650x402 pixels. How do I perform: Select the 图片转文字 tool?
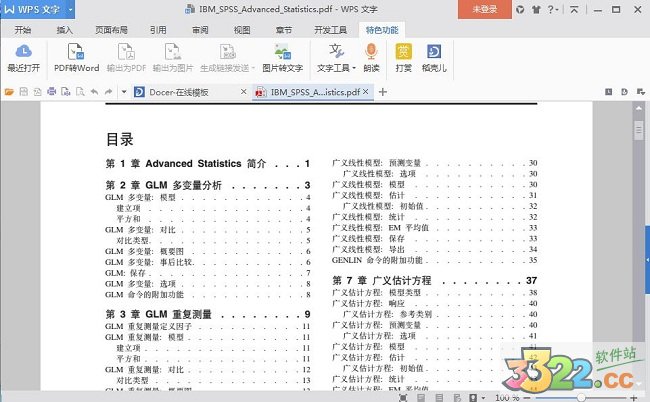[282, 58]
